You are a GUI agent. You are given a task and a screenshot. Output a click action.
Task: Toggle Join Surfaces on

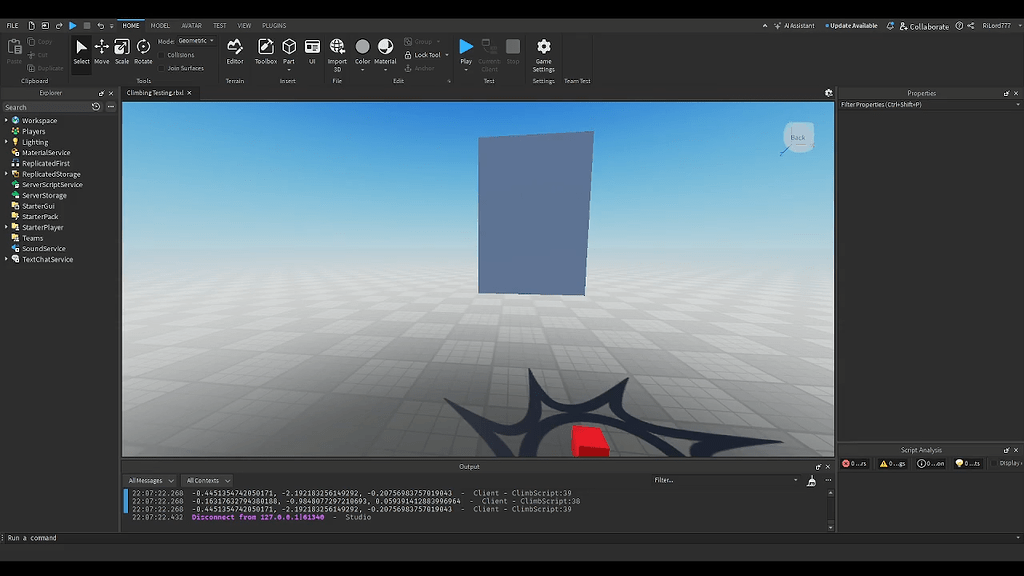tap(161, 68)
